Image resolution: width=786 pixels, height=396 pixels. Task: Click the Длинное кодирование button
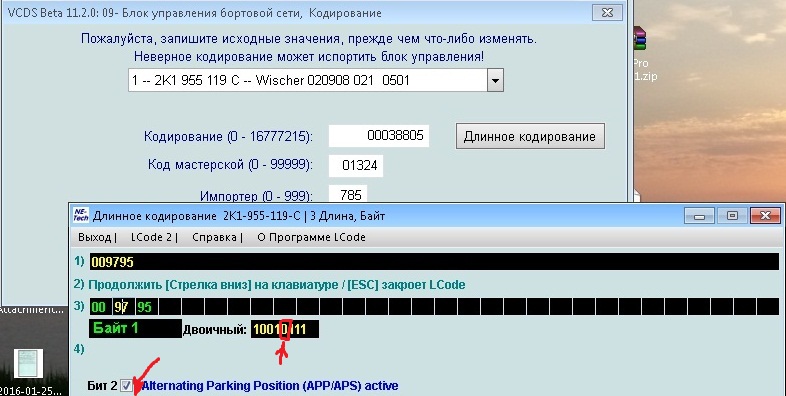(530, 136)
